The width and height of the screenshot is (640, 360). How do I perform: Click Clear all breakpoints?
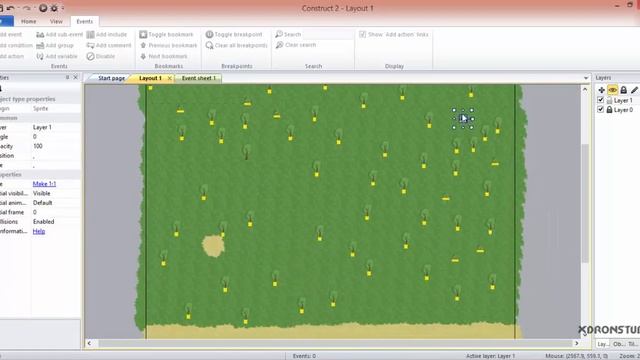pyautogui.click(x=237, y=45)
